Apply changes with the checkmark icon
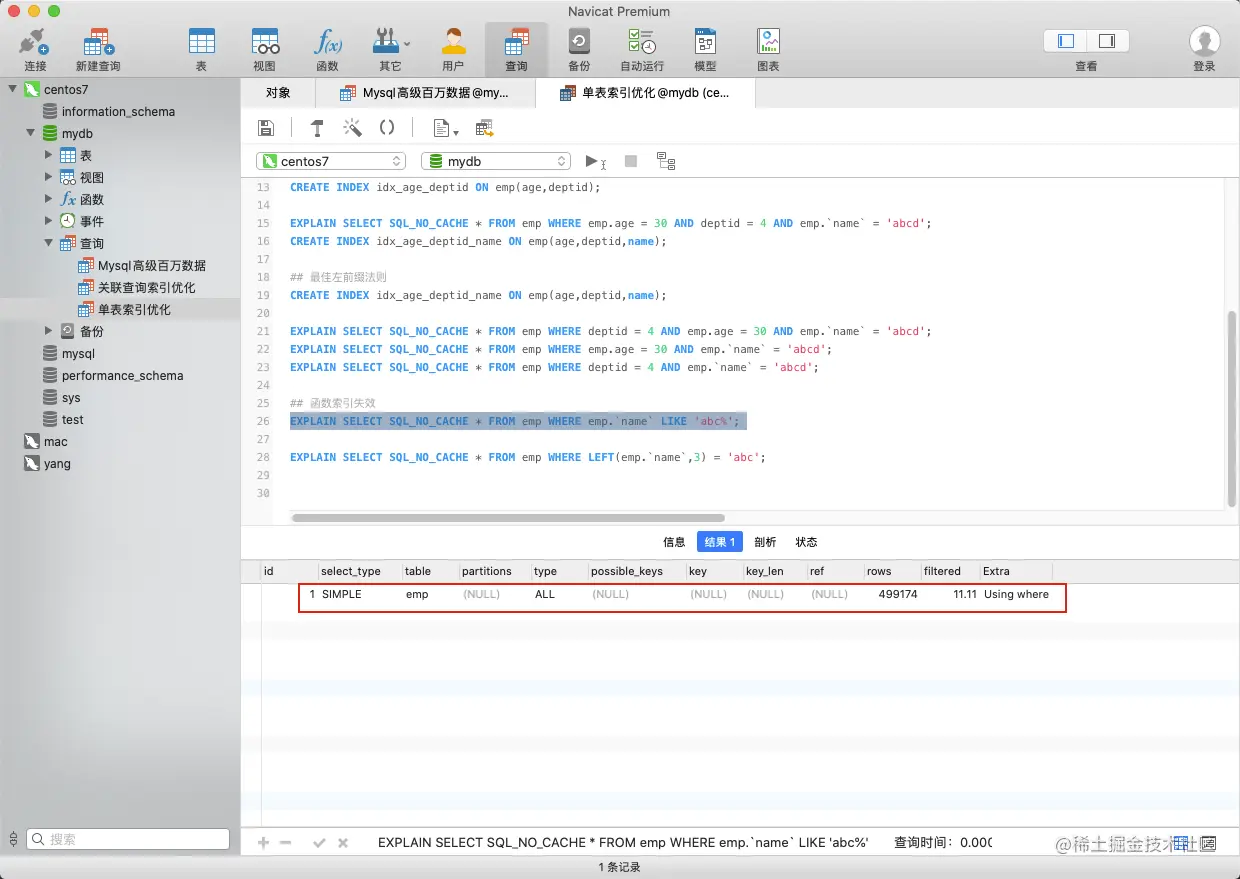 (x=320, y=843)
